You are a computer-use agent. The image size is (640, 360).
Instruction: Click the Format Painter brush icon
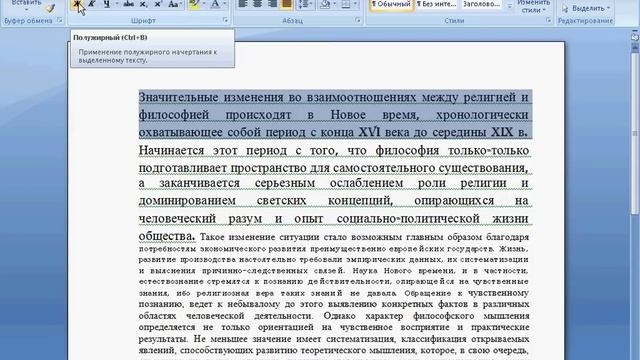(51, 8)
